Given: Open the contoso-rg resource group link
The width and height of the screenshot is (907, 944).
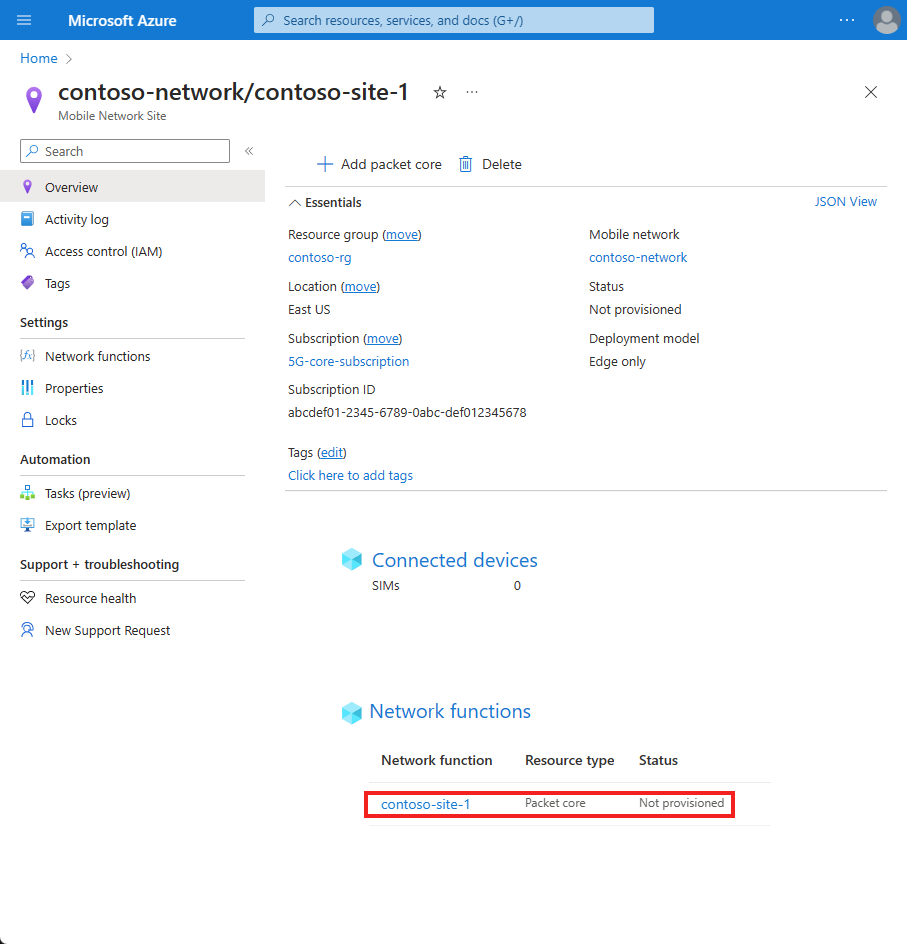Looking at the screenshot, I should point(320,258).
